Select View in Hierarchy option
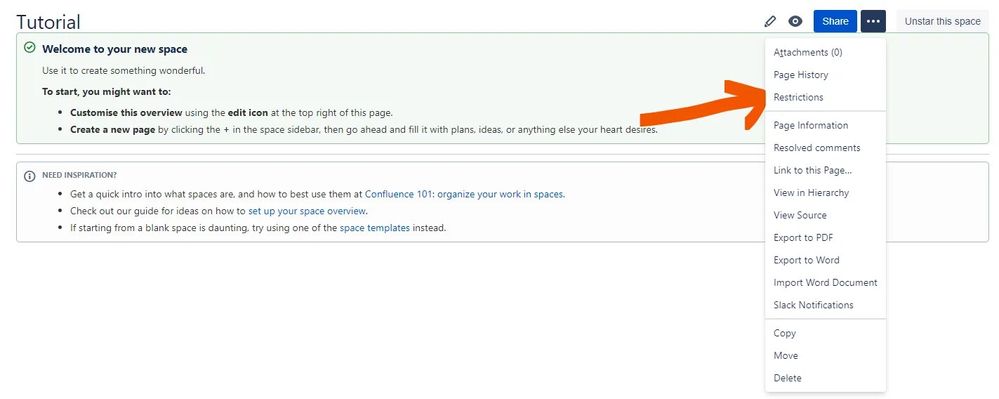 pyautogui.click(x=825, y=192)
